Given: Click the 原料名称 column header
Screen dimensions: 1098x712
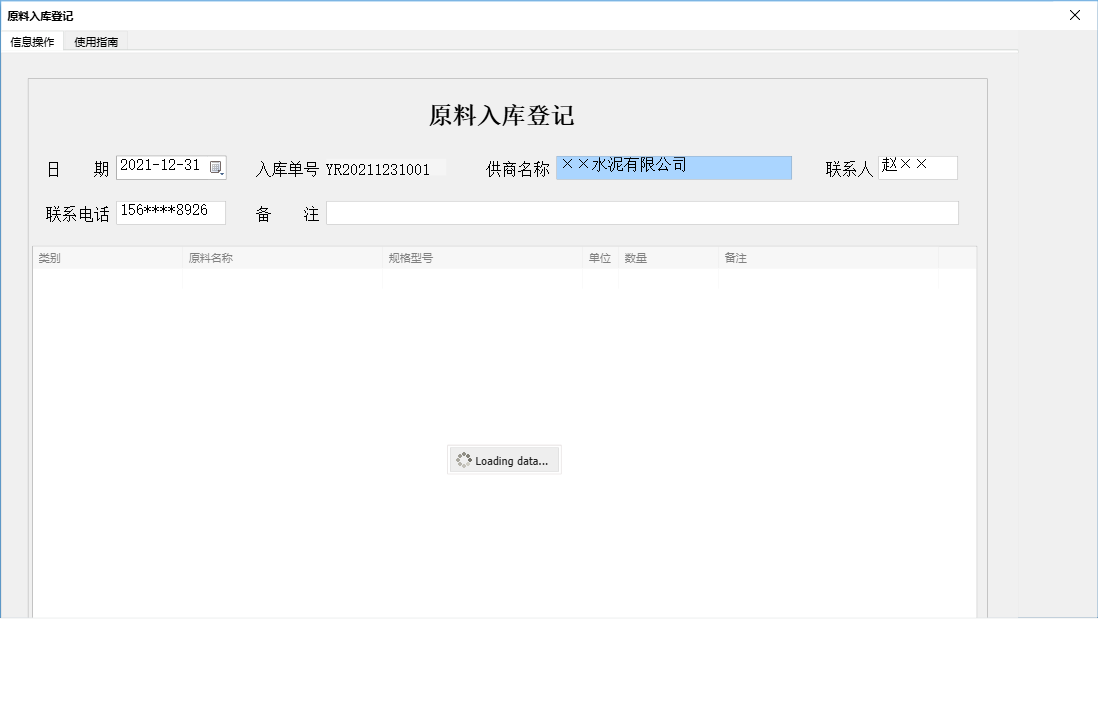Looking at the screenshot, I should [x=212, y=257].
